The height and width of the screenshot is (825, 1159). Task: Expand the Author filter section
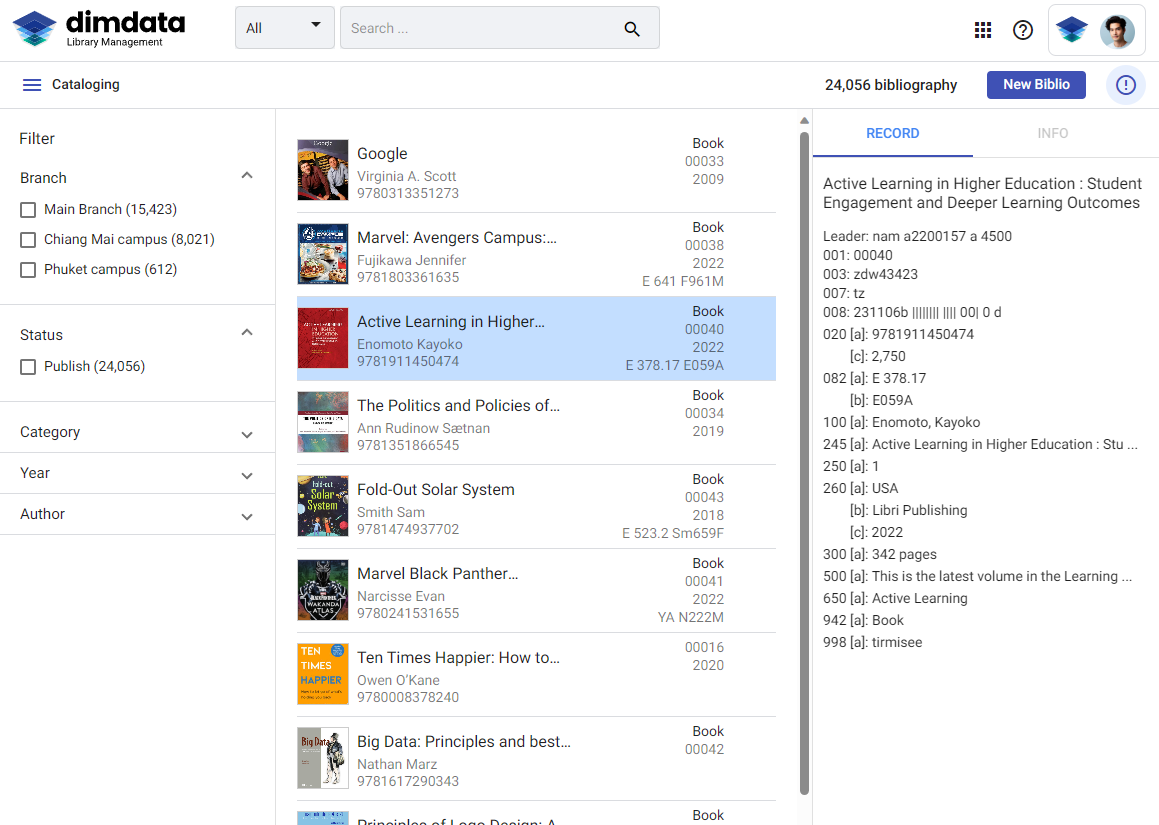coord(247,517)
